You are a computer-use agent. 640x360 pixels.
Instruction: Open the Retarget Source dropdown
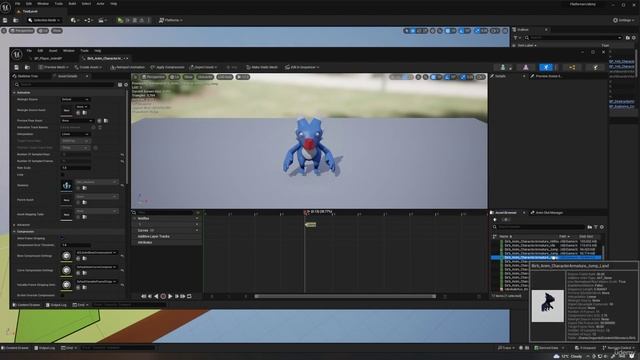click(x=75, y=100)
